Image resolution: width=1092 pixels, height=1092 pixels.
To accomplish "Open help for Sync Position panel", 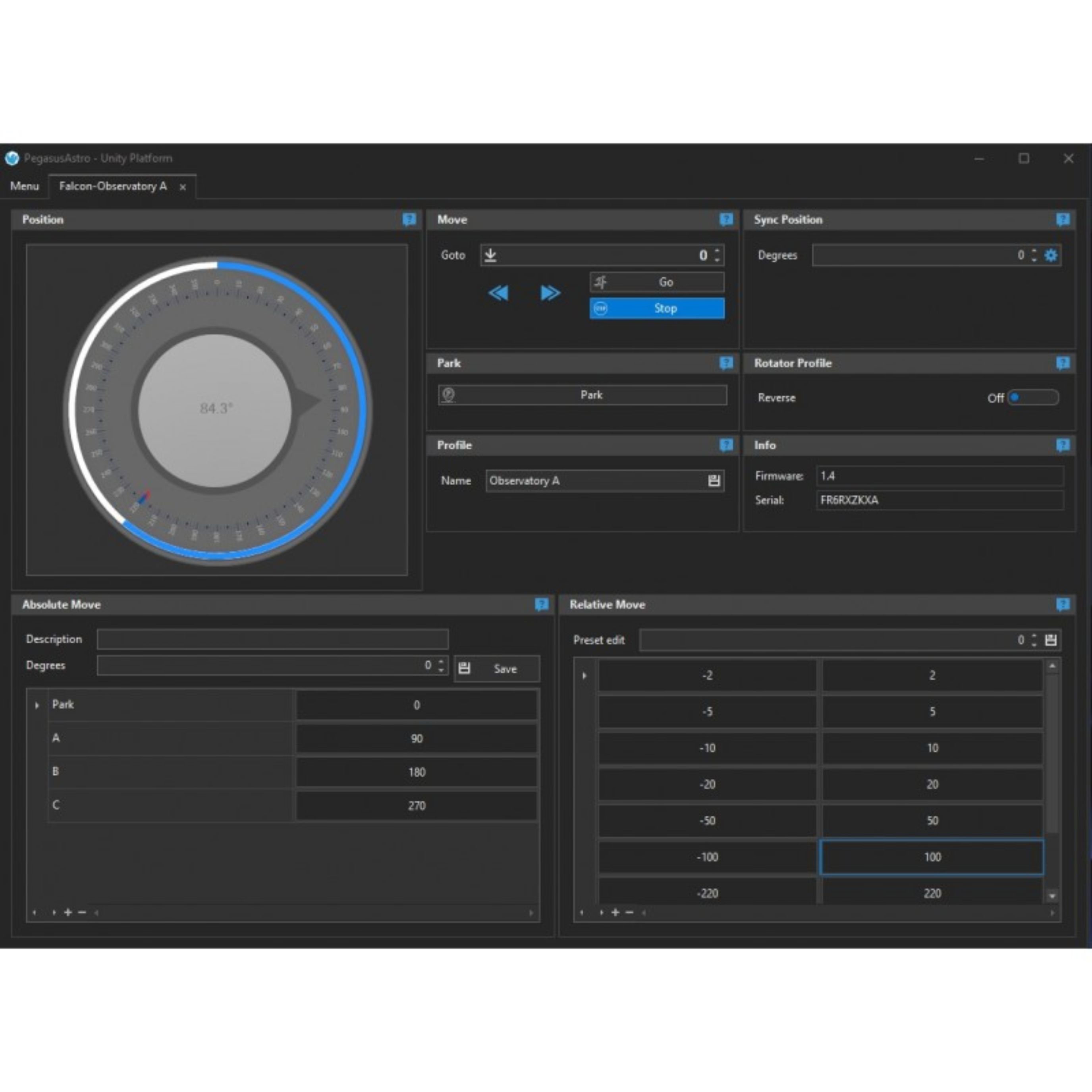I will point(1063,219).
